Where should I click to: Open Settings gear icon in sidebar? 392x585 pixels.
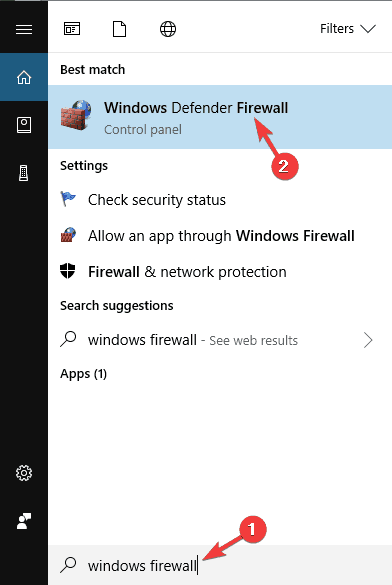(24, 473)
